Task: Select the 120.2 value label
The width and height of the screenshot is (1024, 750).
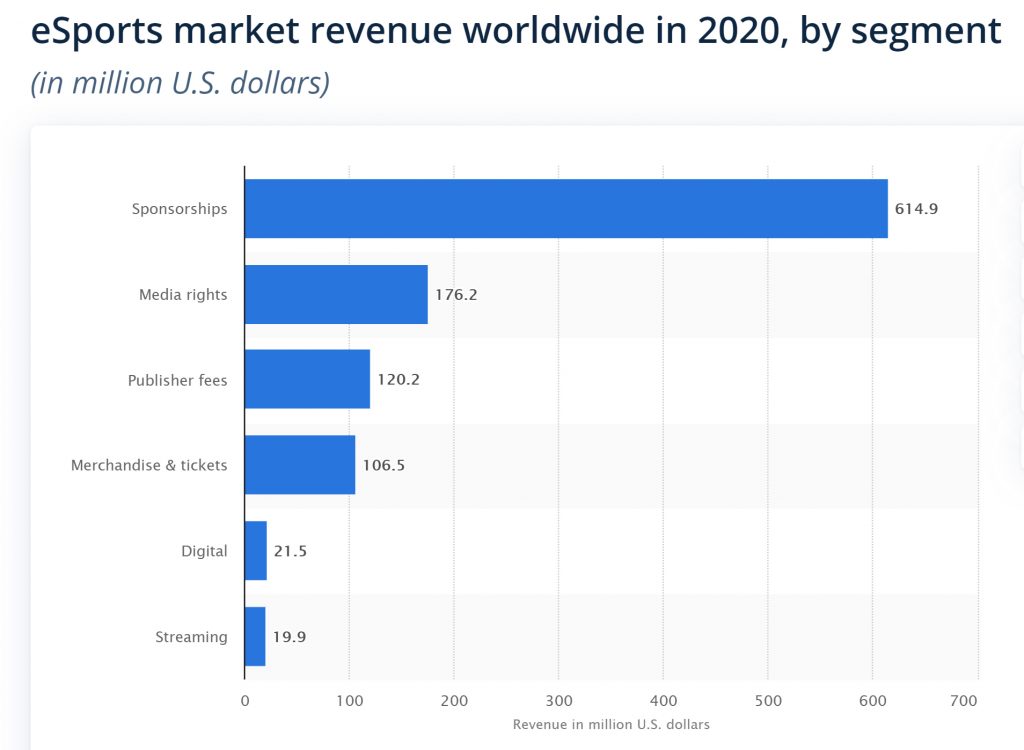Action: click(398, 380)
